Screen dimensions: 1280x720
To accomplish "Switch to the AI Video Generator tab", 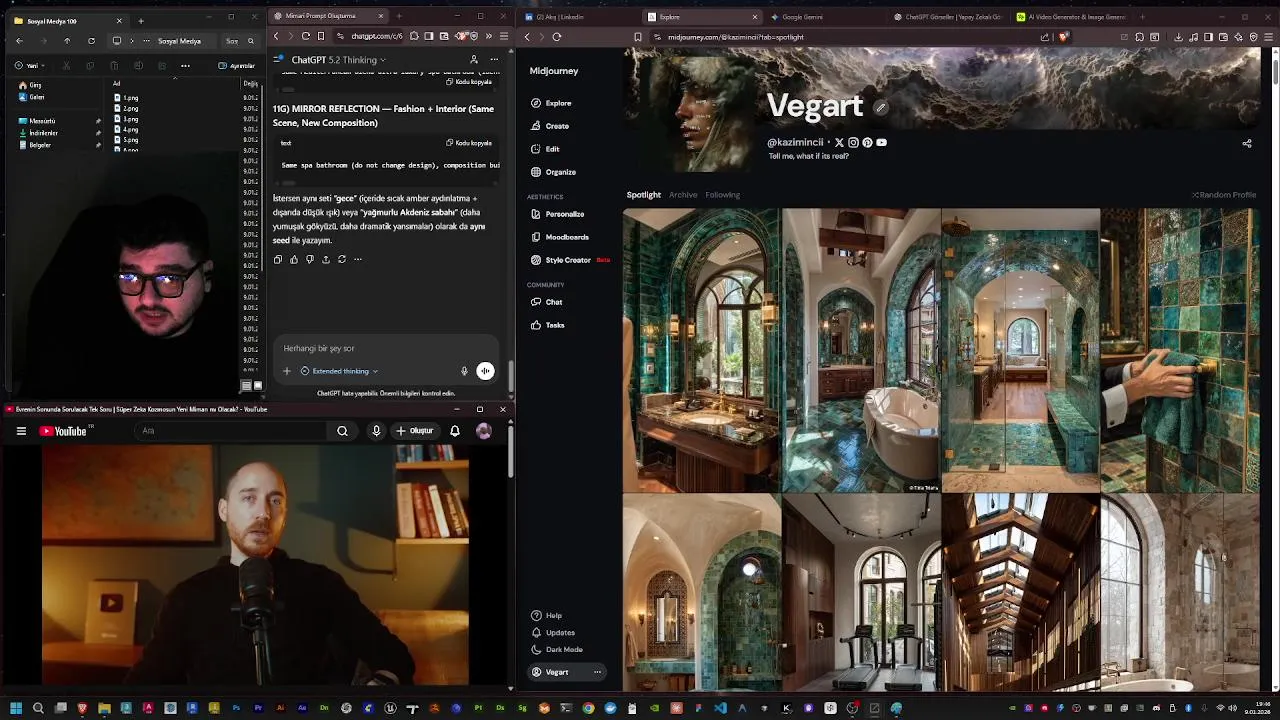I will (x=1070, y=17).
